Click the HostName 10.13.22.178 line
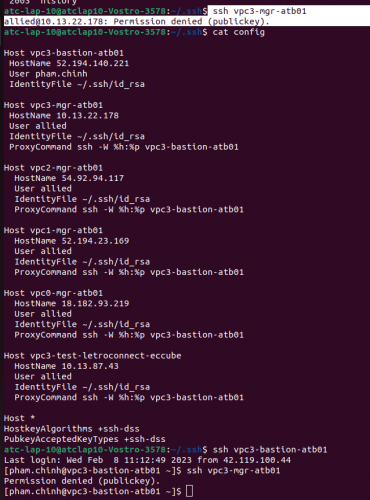 point(64,116)
